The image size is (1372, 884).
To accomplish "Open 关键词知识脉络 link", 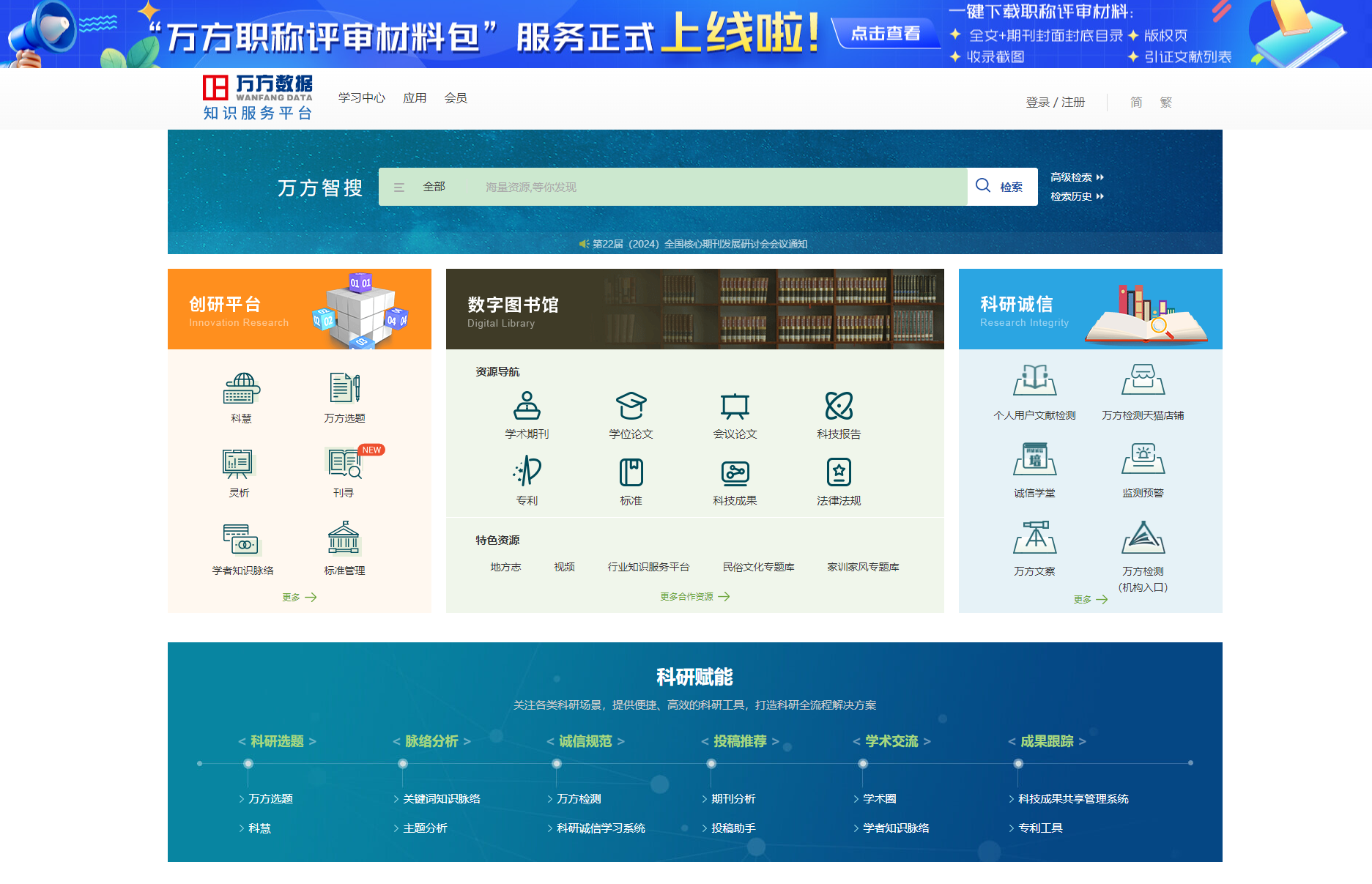I will tap(441, 798).
